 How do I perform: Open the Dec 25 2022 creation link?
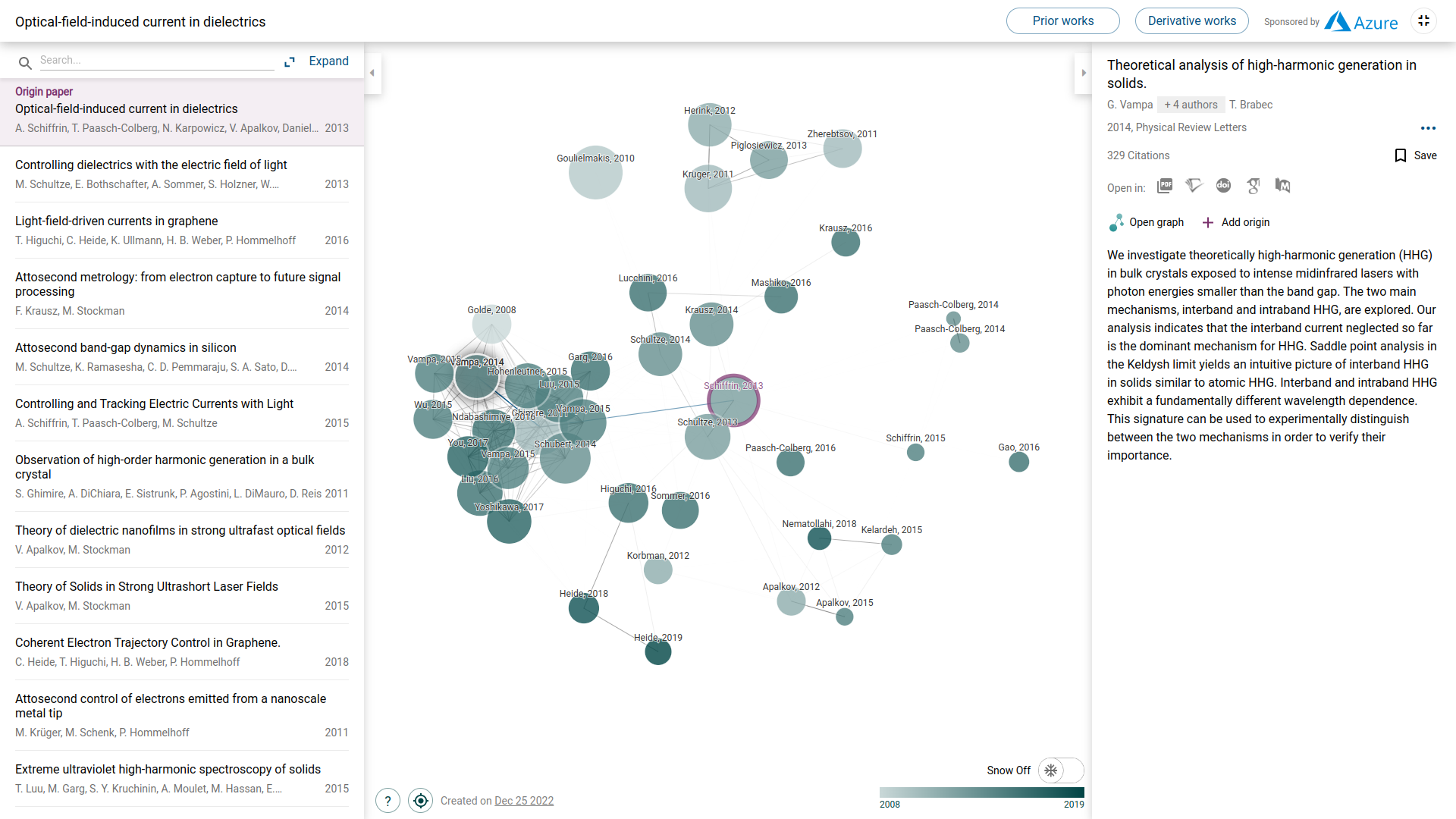coord(524,801)
